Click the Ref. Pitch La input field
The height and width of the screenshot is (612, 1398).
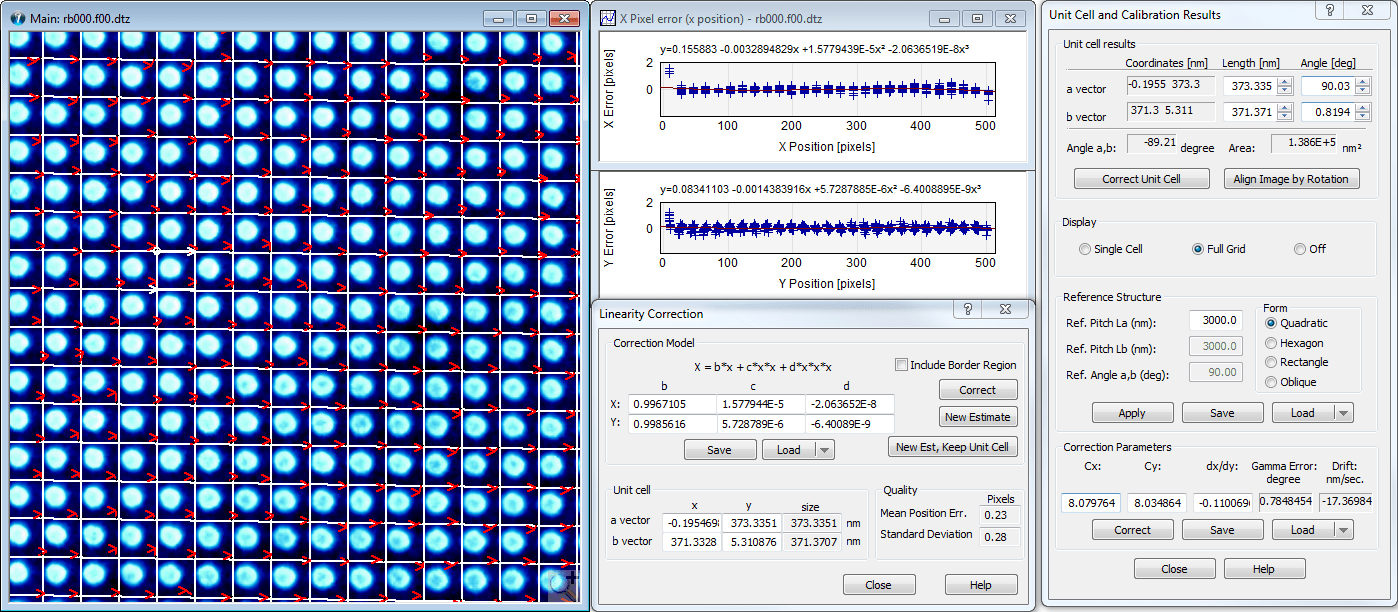[1215, 321]
